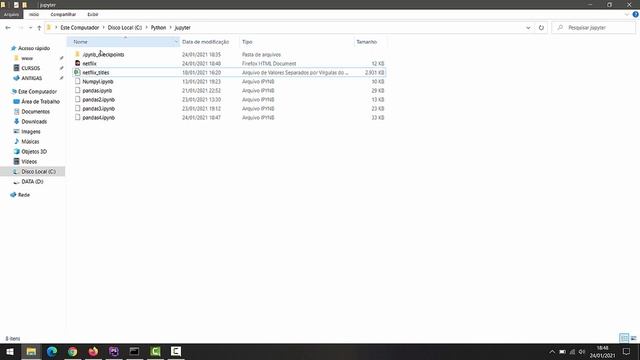Select pandas2.ipynb file
Viewport: 640px width, 360px height.
(98, 100)
